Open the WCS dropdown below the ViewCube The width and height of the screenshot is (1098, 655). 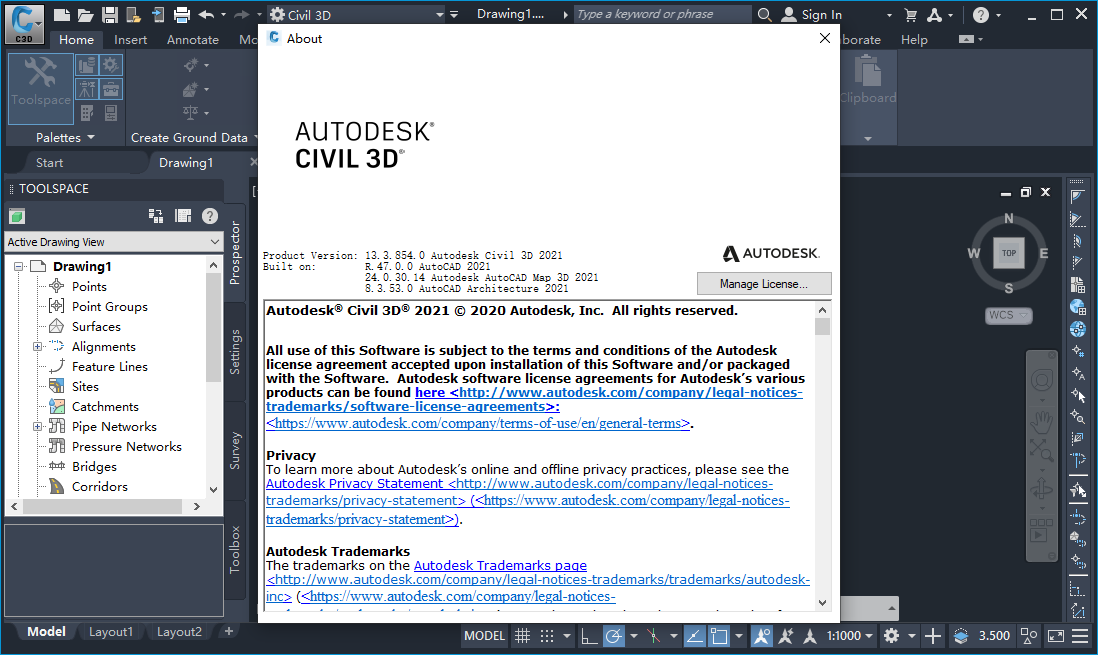pos(1007,315)
